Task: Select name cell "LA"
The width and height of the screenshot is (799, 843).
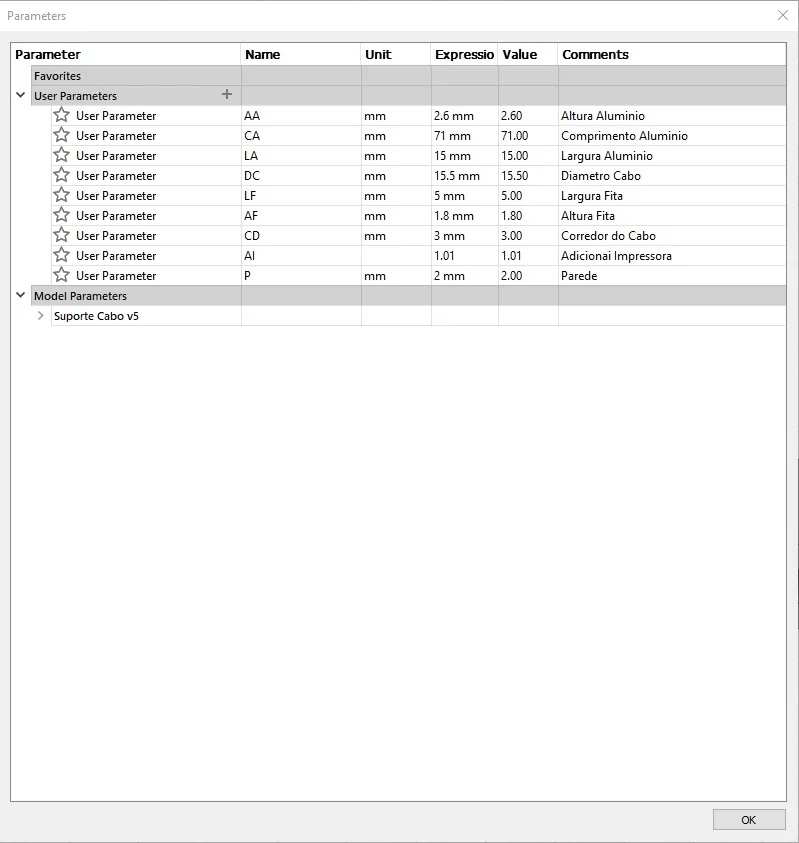Action: pos(301,155)
